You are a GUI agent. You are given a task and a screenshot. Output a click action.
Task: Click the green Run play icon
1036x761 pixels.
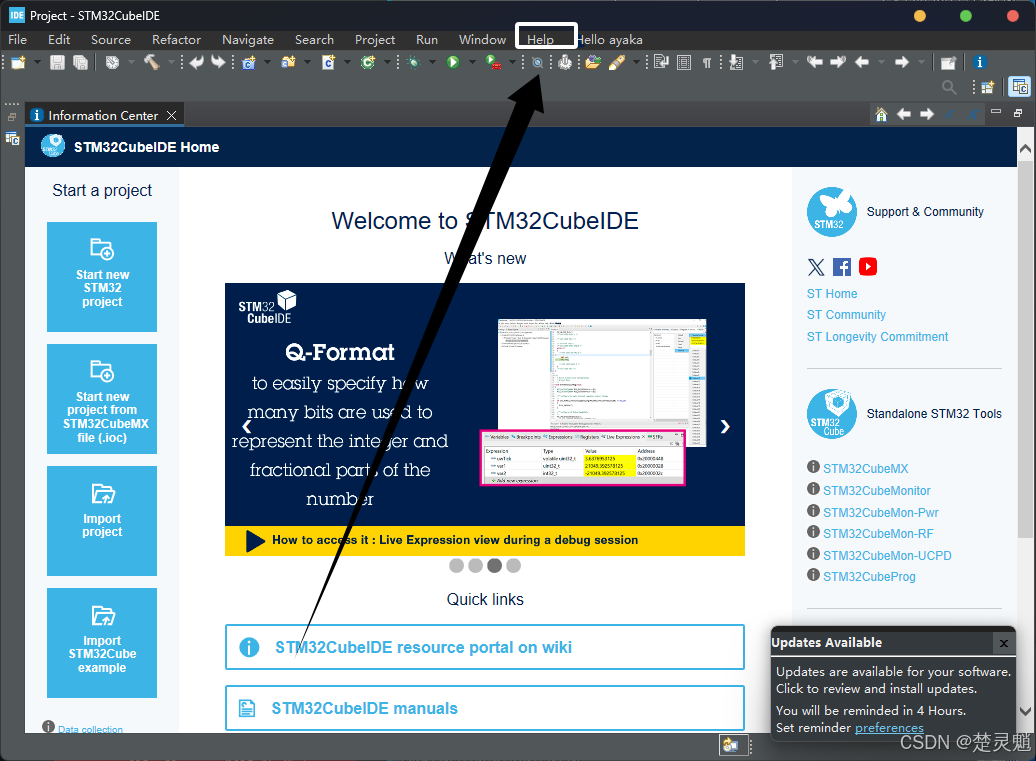[453, 62]
